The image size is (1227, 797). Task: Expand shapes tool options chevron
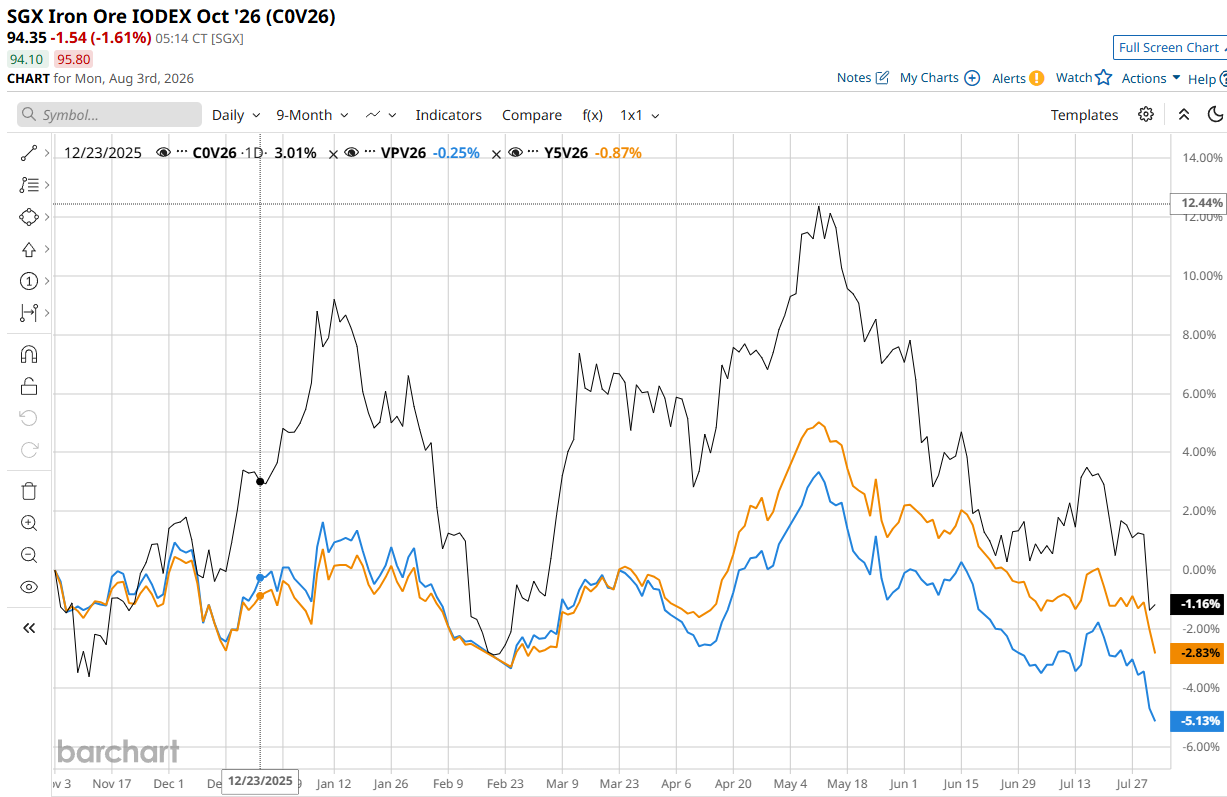[x=47, y=217]
